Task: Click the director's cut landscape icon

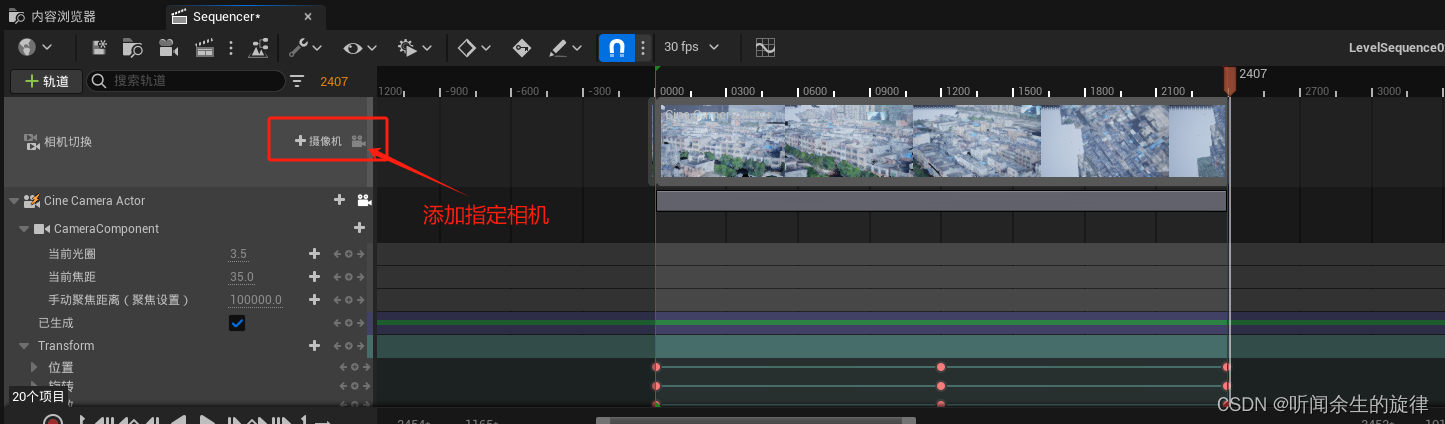Action: tap(259, 47)
